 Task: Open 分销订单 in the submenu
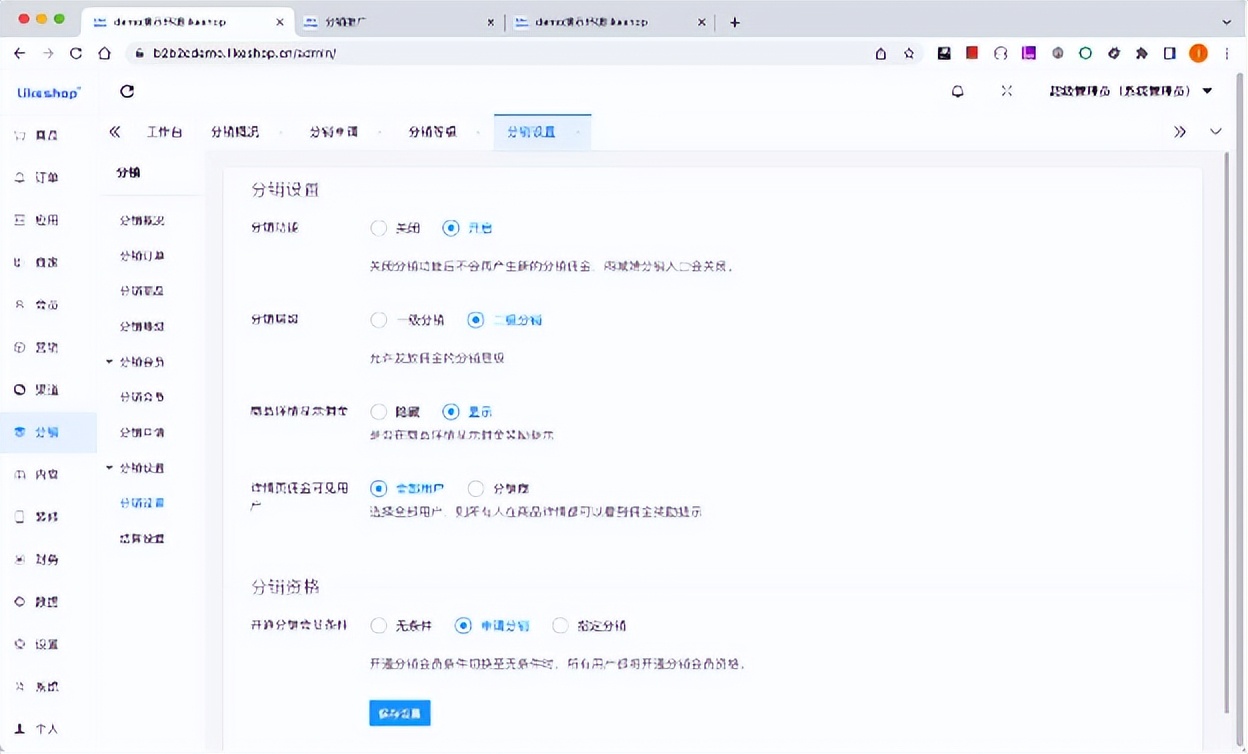coord(142,256)
